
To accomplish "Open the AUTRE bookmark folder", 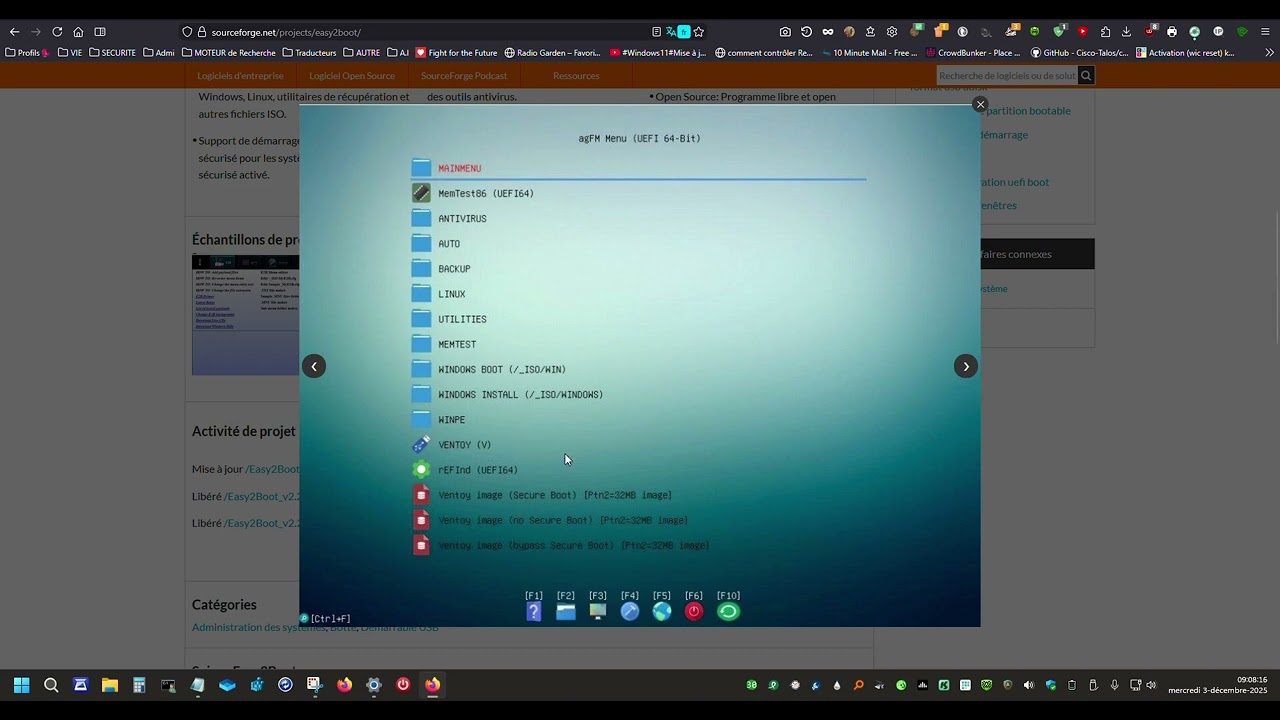I will 362,53.
